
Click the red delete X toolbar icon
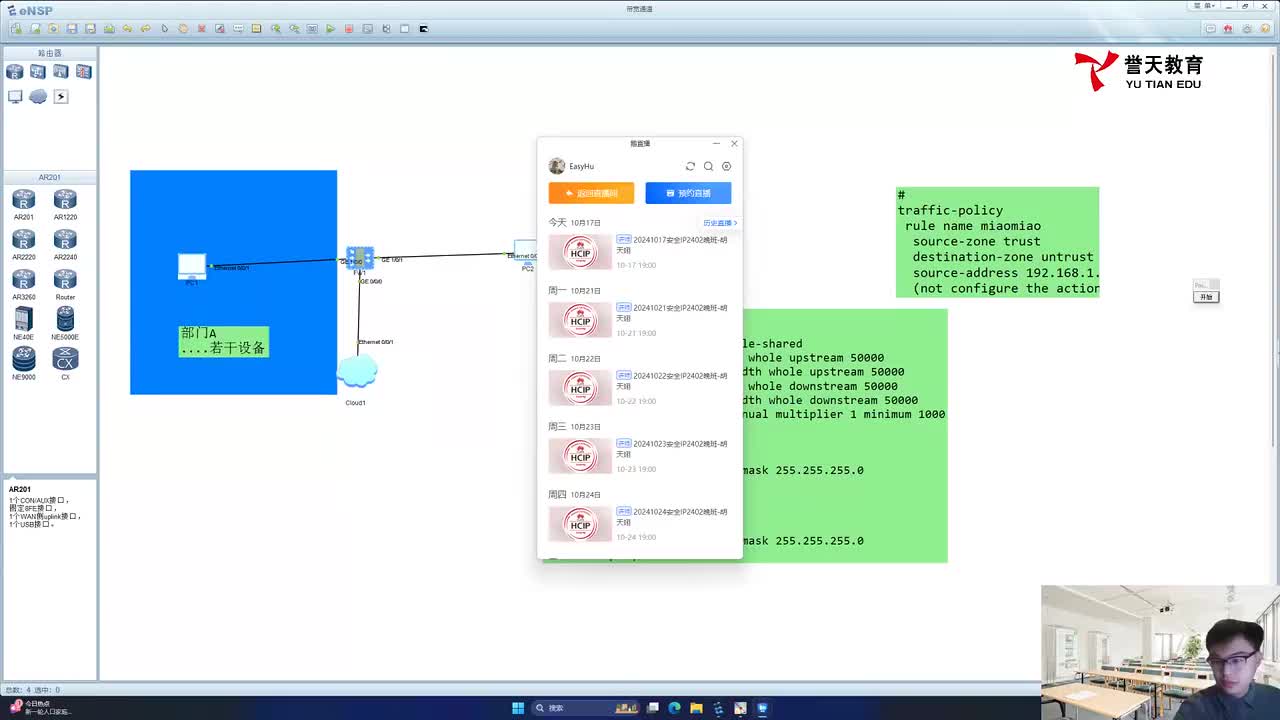[201, 29]
